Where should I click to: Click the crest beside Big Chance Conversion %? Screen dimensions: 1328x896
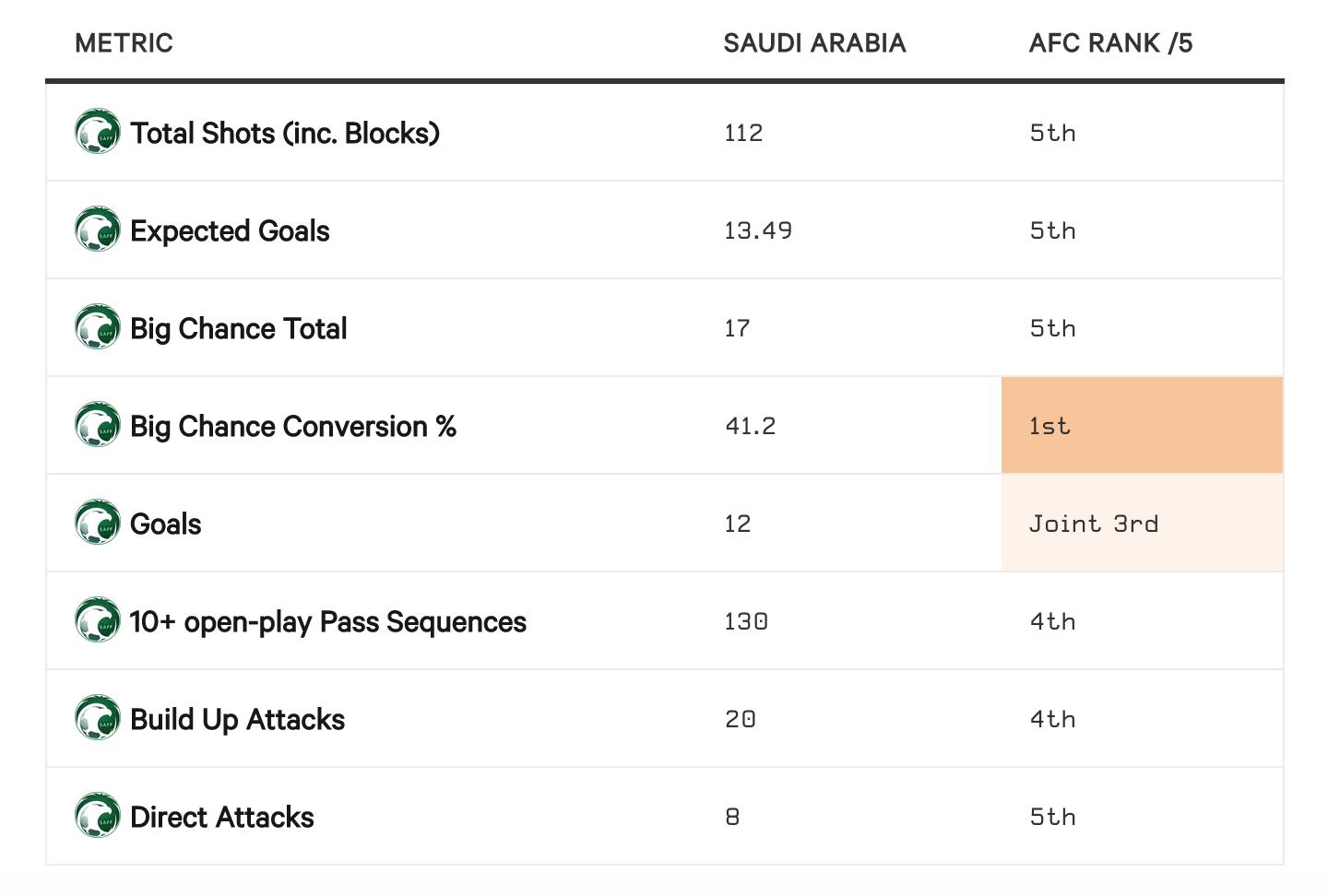[98, 425]
